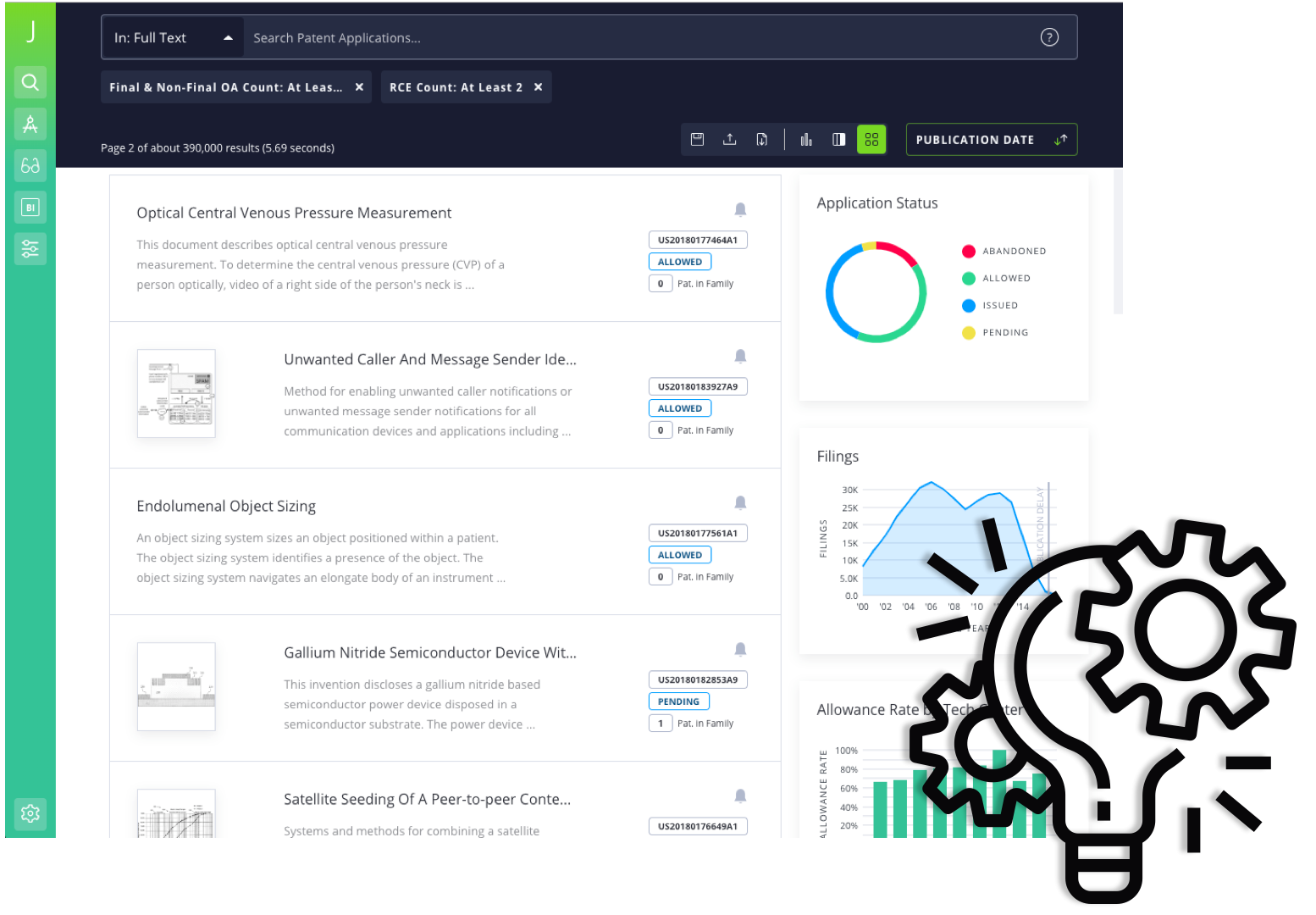Click publication number US20180177561A1

click(x=698, y=533)
